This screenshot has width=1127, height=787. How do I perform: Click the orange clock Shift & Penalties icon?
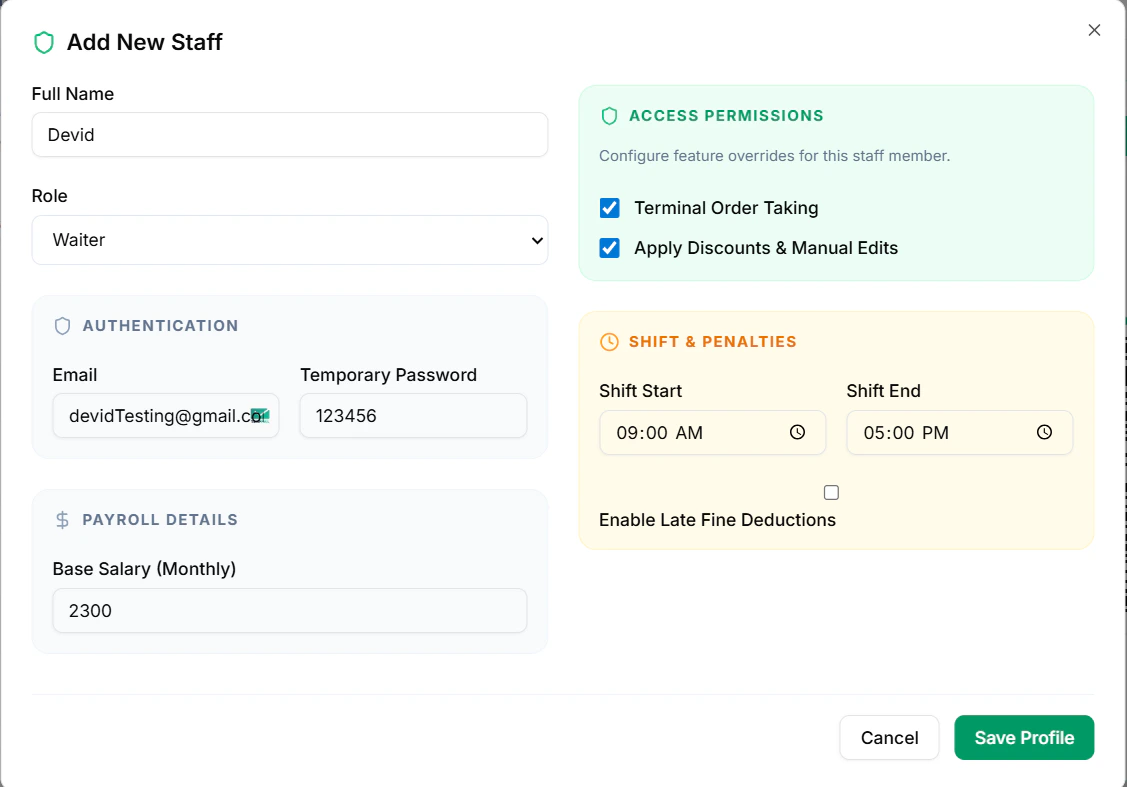[609, 342]
